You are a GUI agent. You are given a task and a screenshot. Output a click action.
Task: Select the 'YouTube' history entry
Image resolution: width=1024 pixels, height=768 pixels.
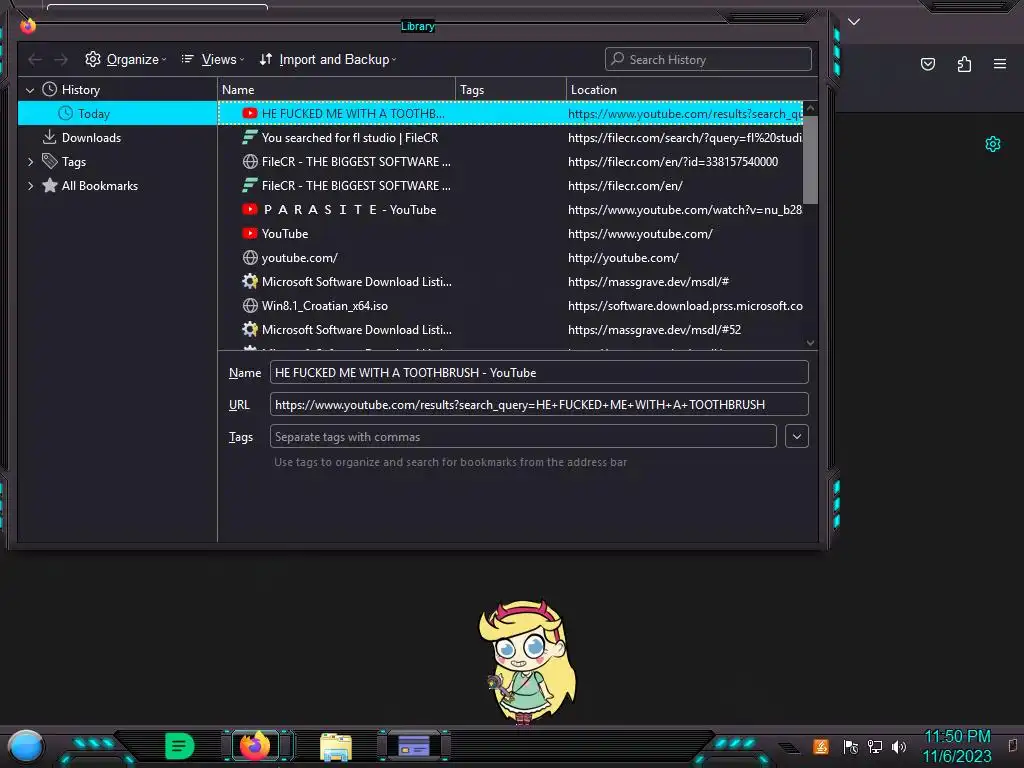(510, 234)
